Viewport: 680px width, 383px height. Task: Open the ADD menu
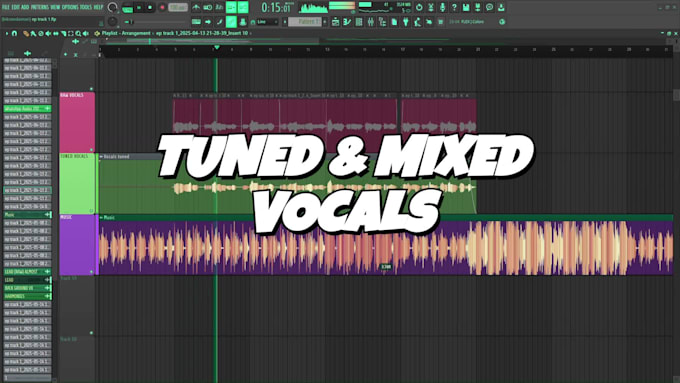pos(25,7)
